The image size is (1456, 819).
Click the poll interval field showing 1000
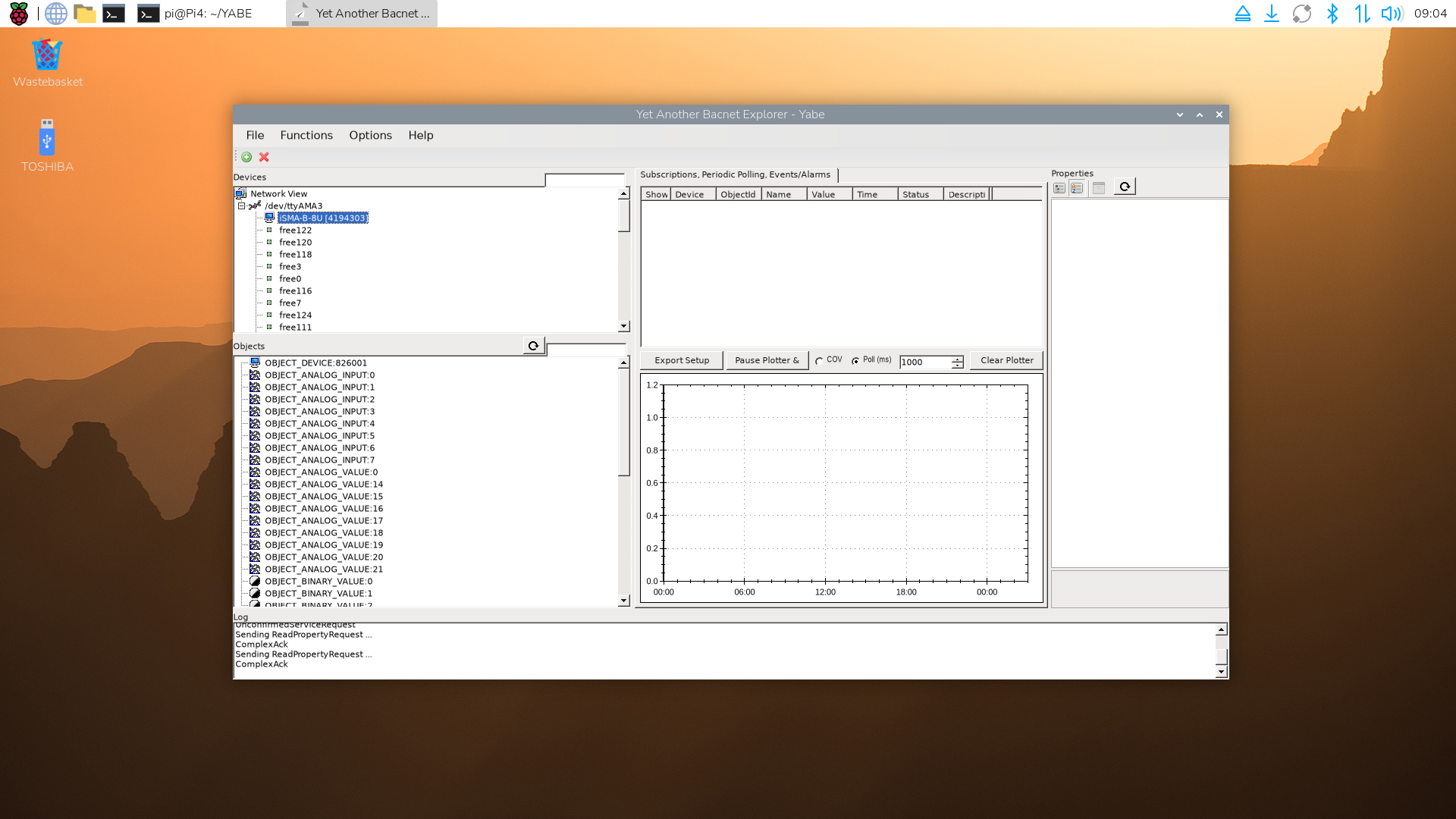coord(925,362)
